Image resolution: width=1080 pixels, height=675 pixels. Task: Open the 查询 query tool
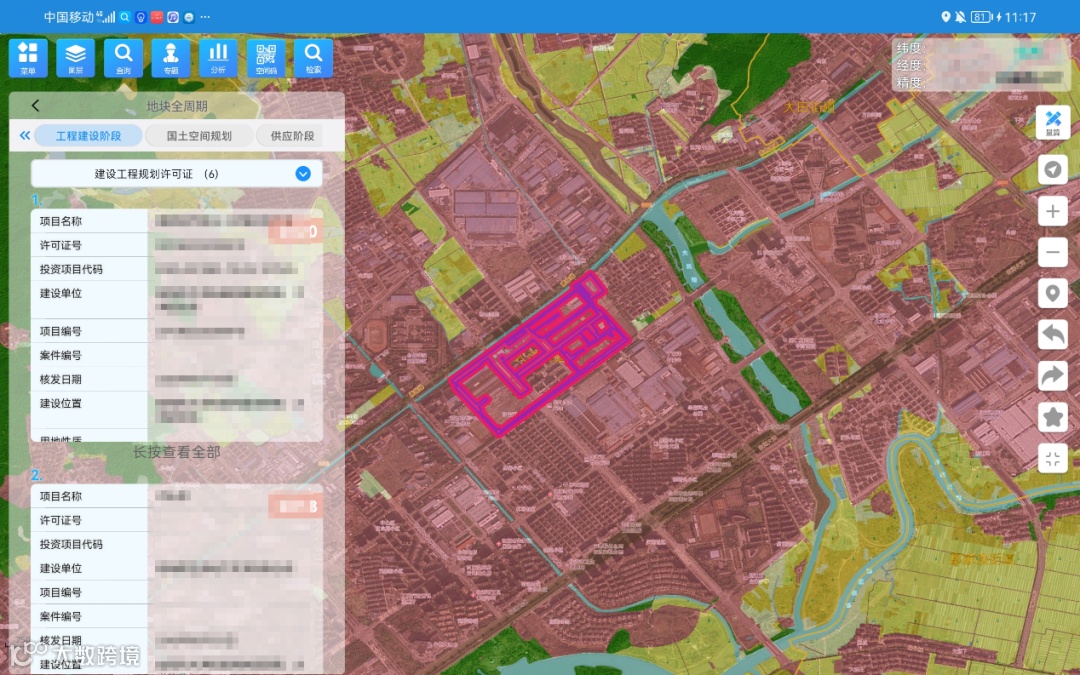[x=123, y=58]
